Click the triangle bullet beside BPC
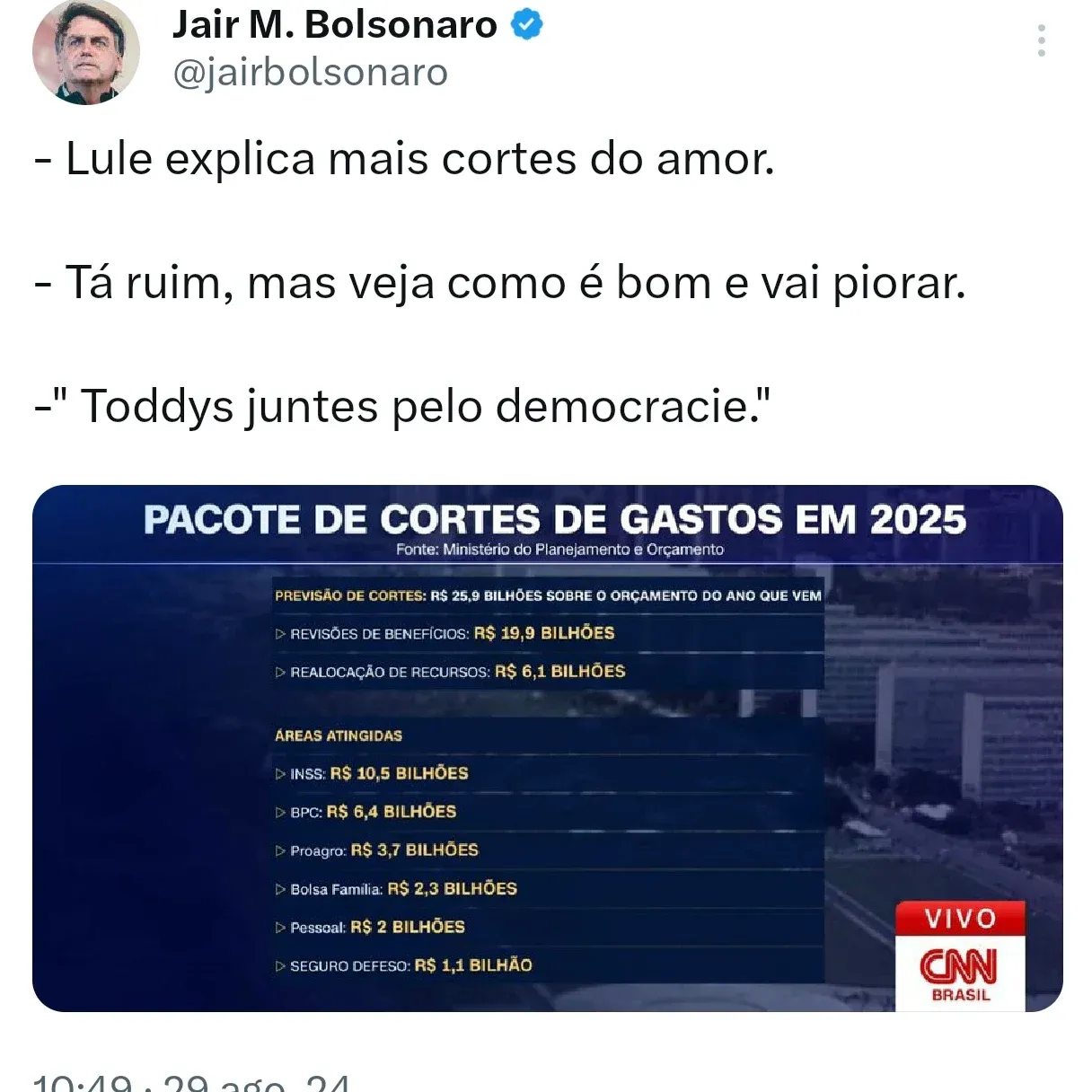Screen dimensions: 1092x1092 click(280, 813)
